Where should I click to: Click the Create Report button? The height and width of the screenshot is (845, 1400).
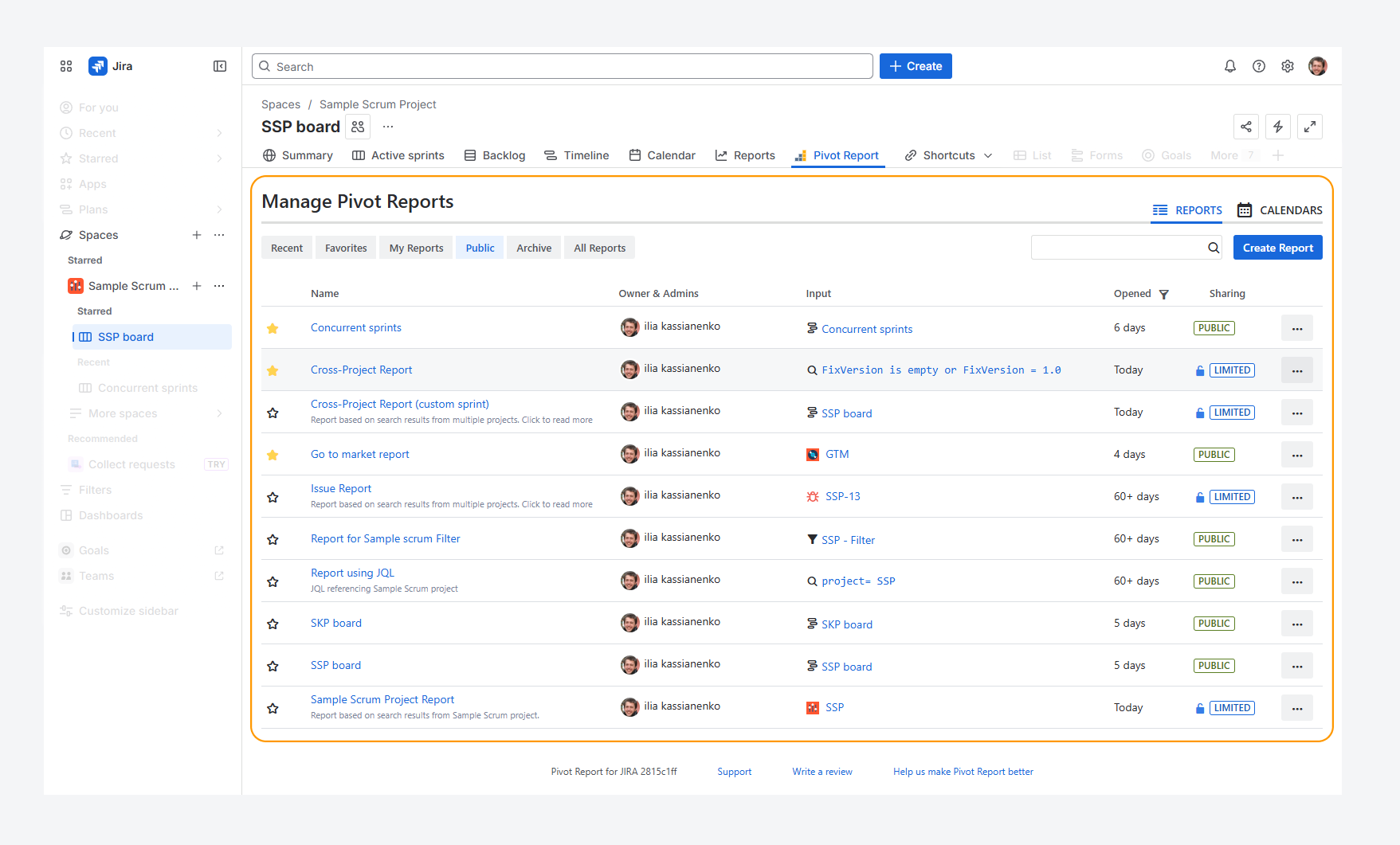click(1278, 248)
